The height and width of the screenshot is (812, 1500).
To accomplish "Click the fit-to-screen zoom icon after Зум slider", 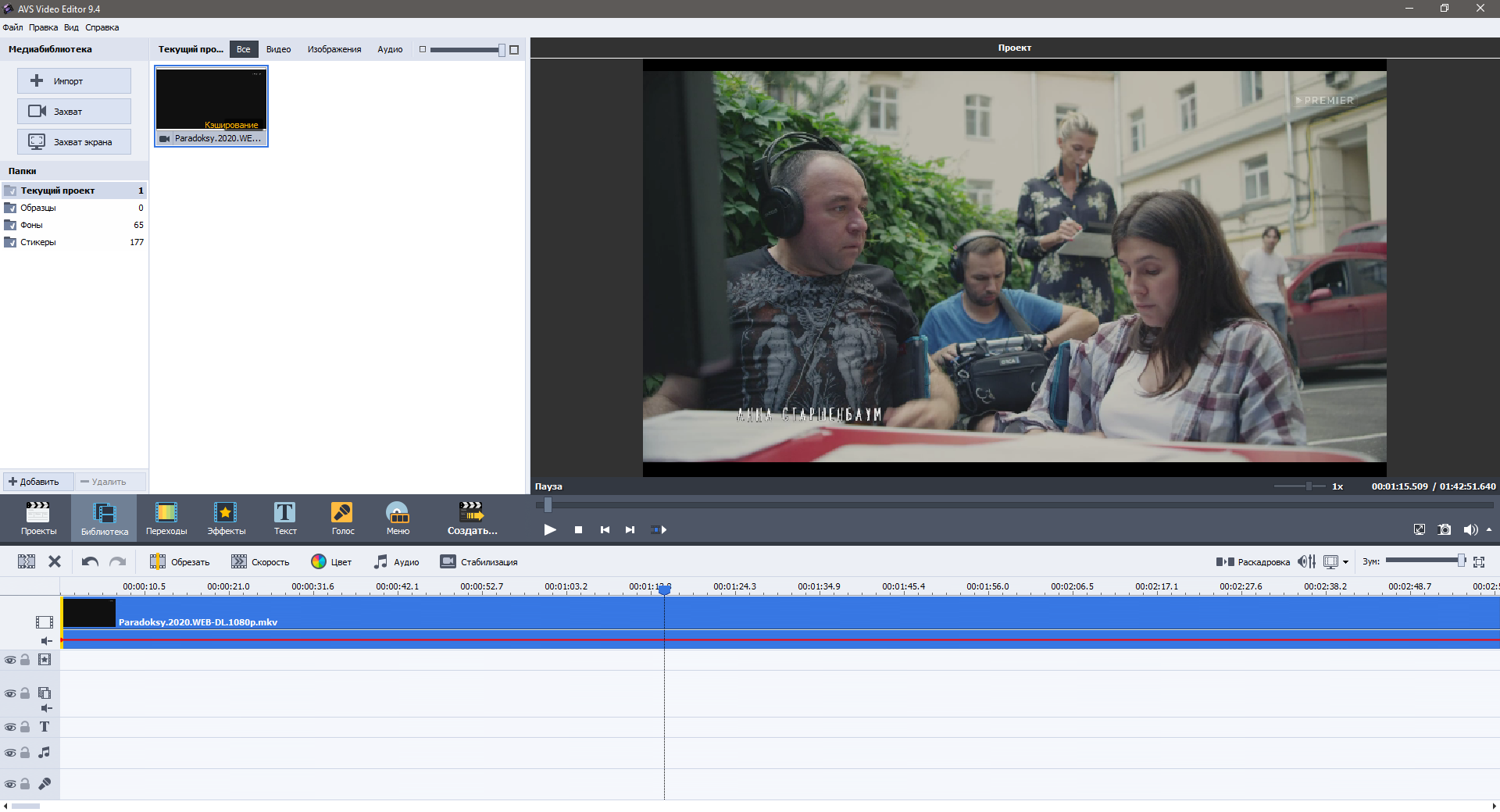I will pyautogui.click(x=1479, y=561).
